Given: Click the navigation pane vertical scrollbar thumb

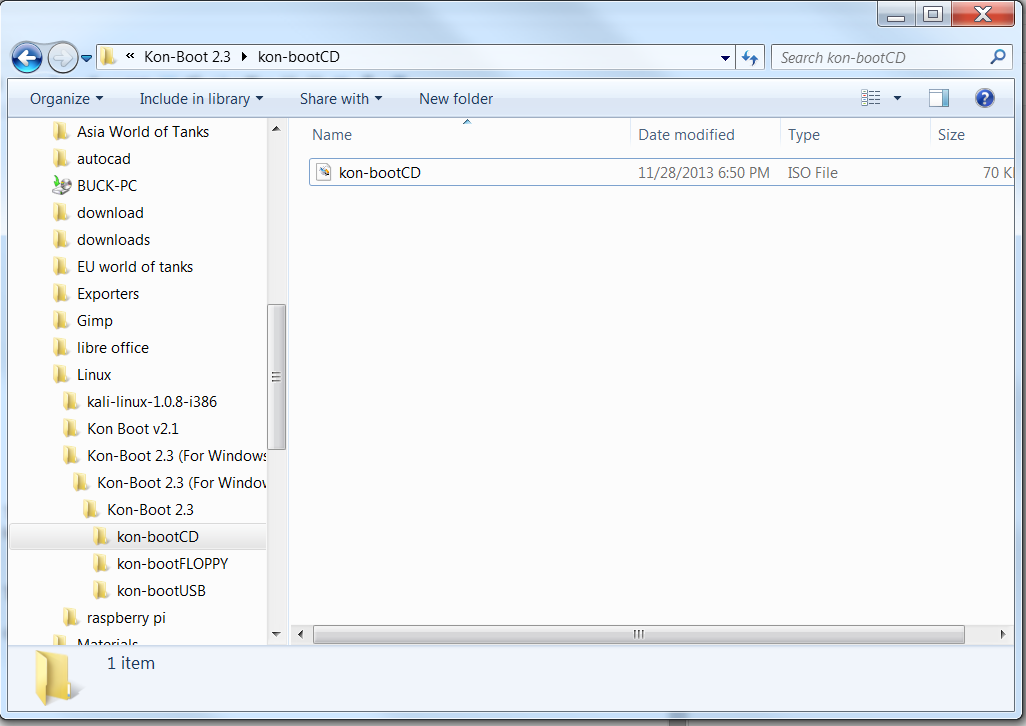Looking at the screenshot, I should [276, 377].
